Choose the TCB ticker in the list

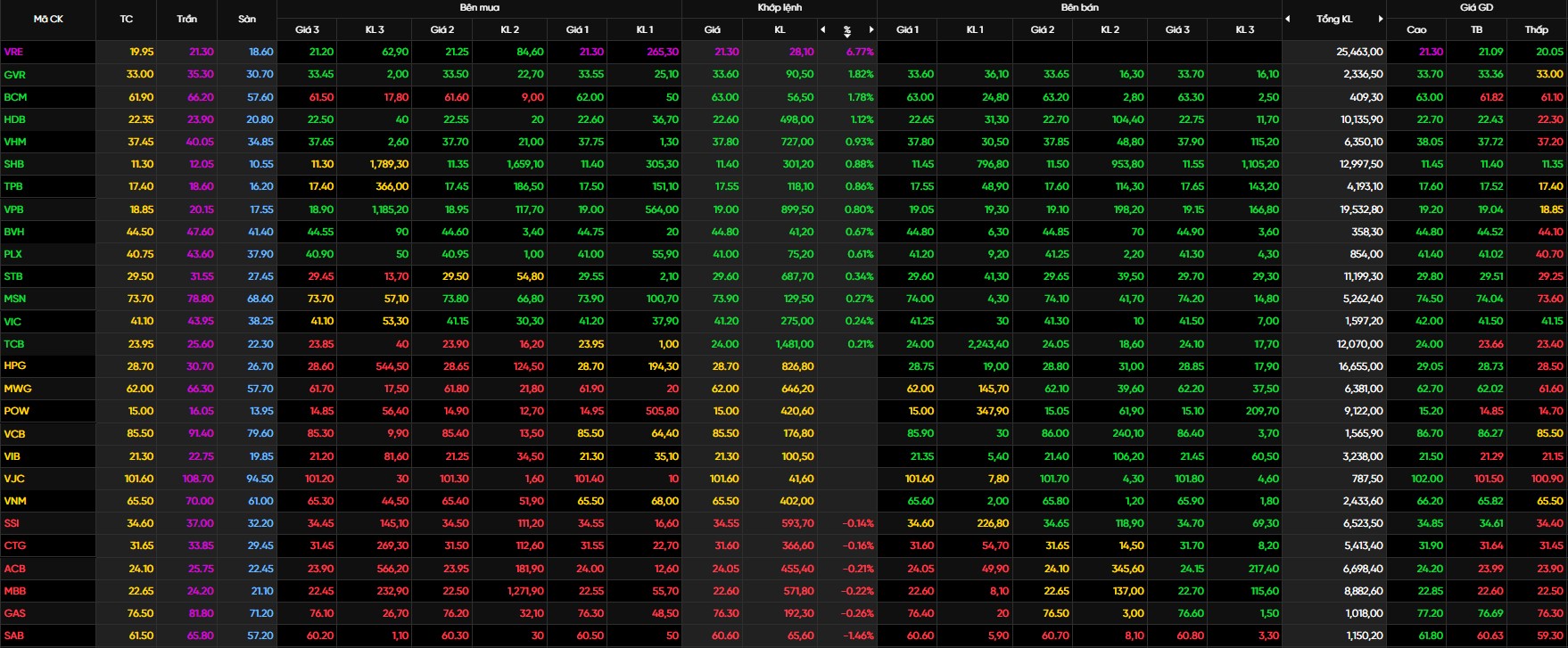(x=14, y=343)
